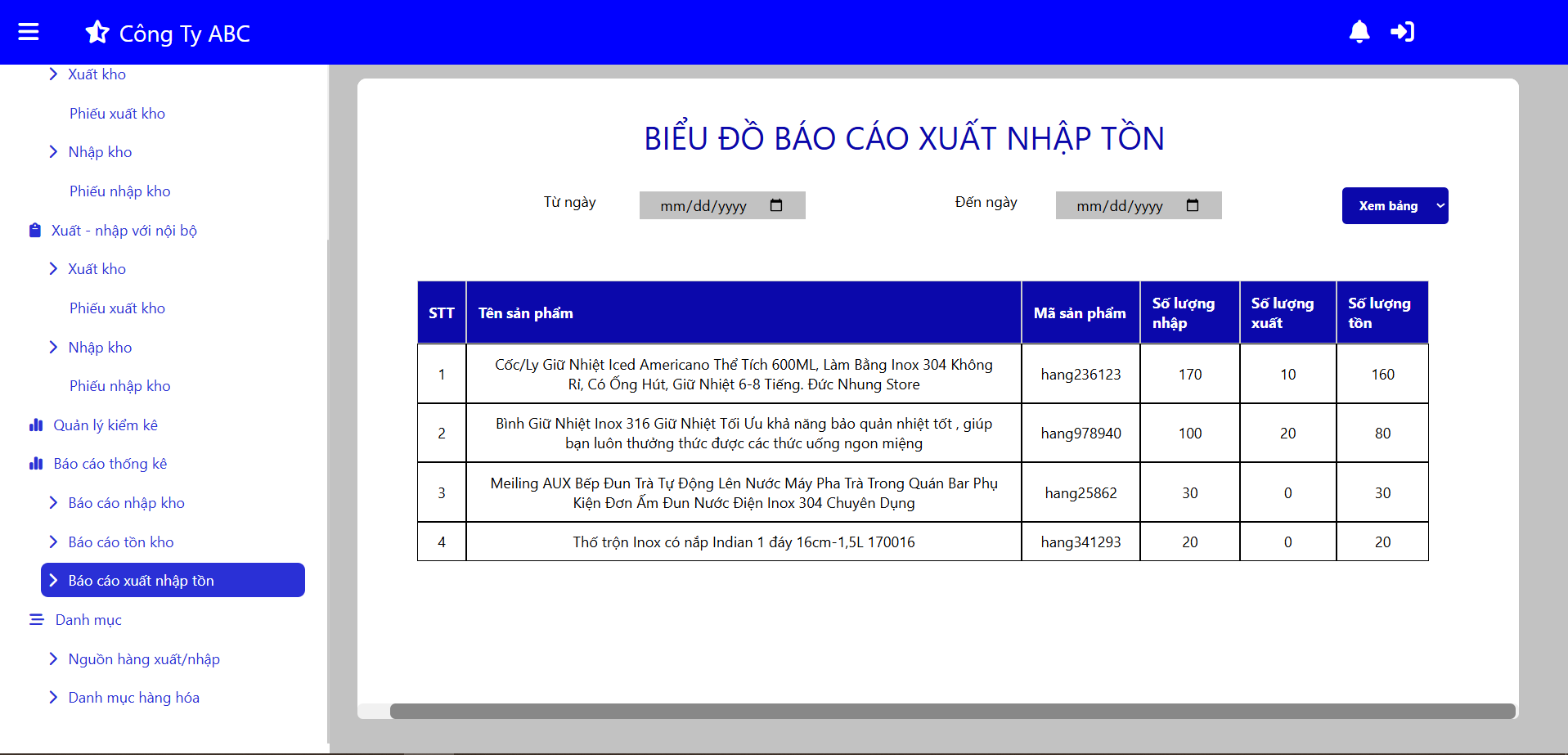Expand chevron next to Báo cáo tồn kho
This screenshot has height=755, width=1568.
tap(53, 542)
